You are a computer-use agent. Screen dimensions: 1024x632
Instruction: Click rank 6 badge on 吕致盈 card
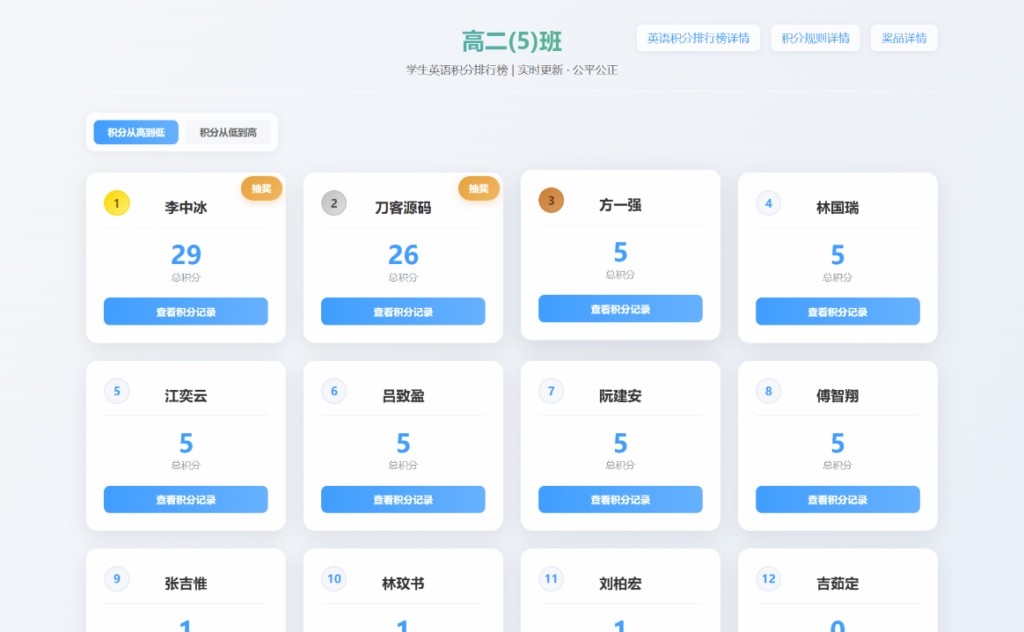[334, 391]
